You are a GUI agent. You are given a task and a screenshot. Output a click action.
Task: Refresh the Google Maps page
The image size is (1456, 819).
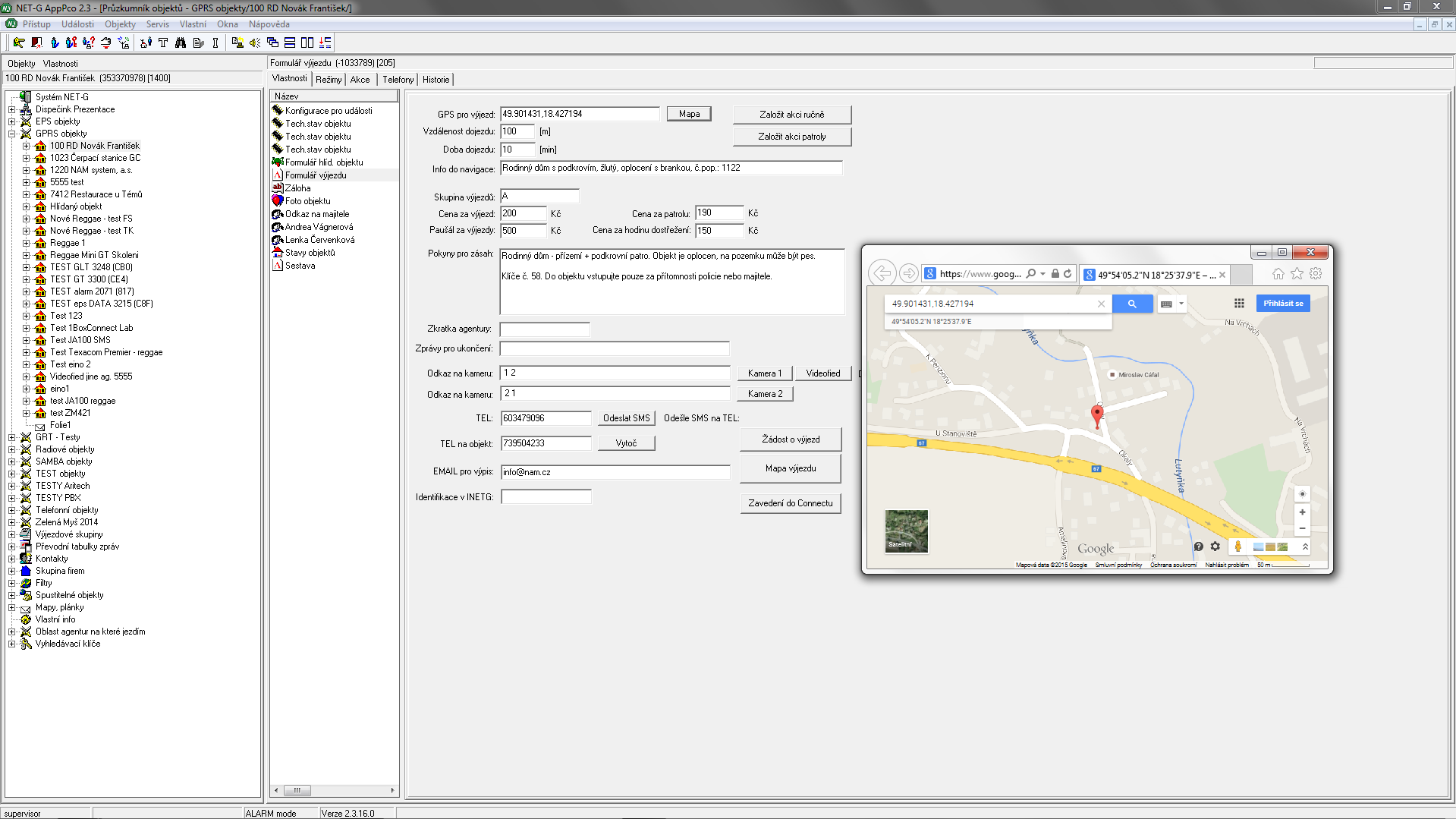pyautogui.click(x=1068, y=274)
